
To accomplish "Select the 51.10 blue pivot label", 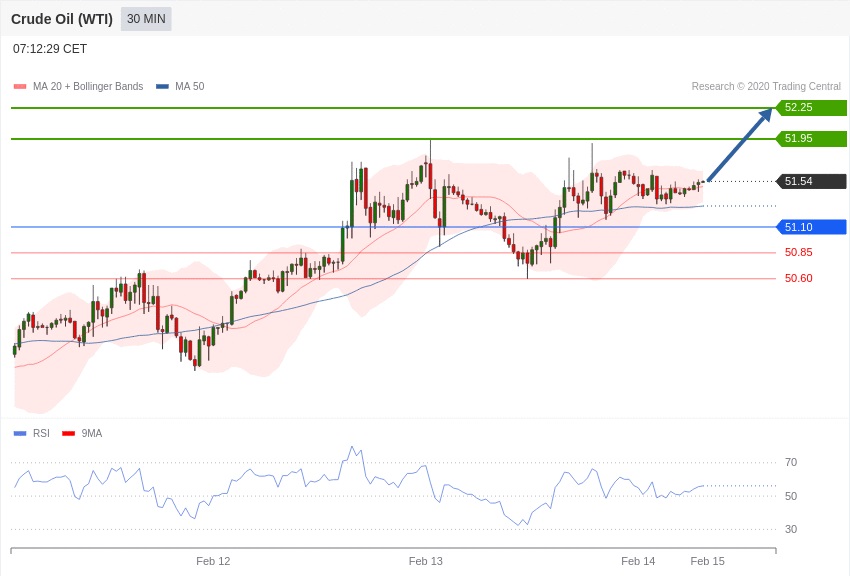I will [x=811, y=227].
